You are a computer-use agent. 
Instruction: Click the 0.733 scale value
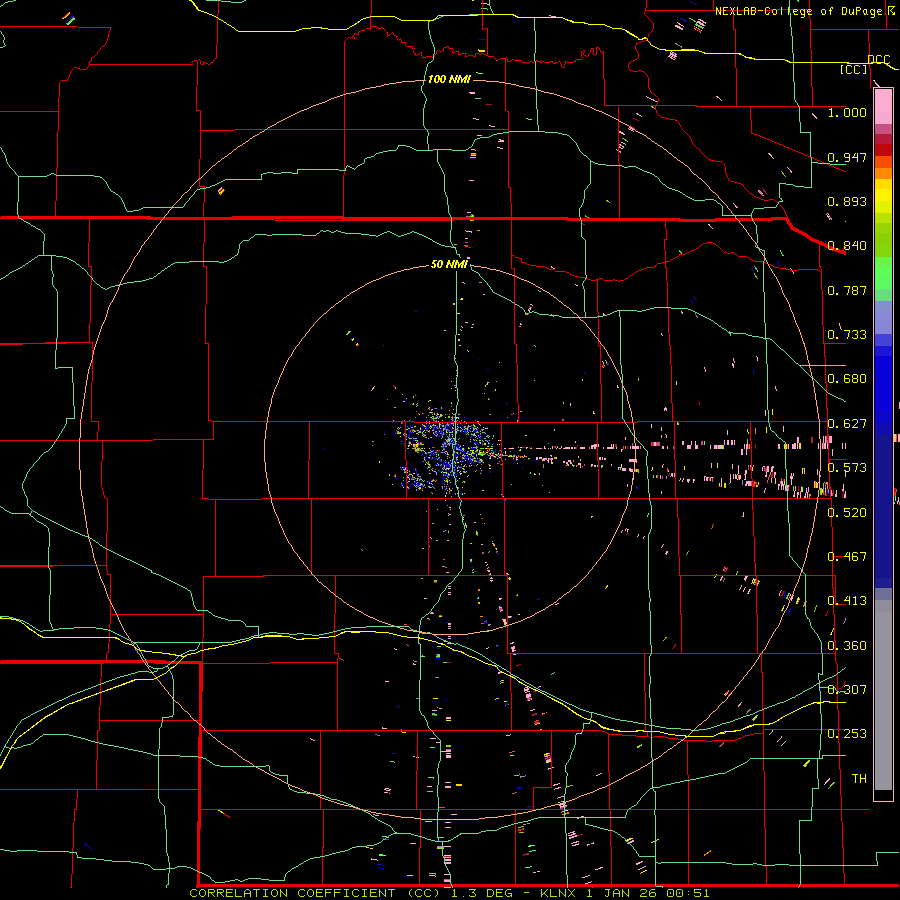click(847, 335)
